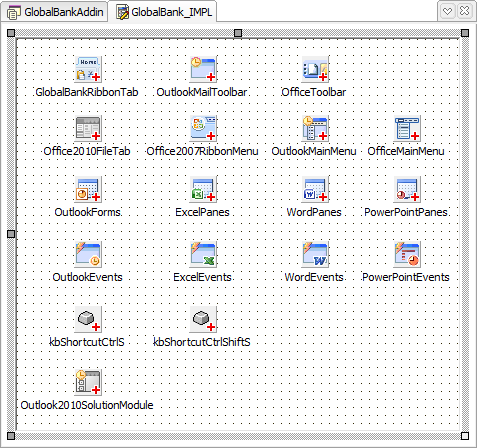Click the kbShortcutCtrlShiftS label text
The height and width of the screenshot is (448, 477).
[202, 342]
